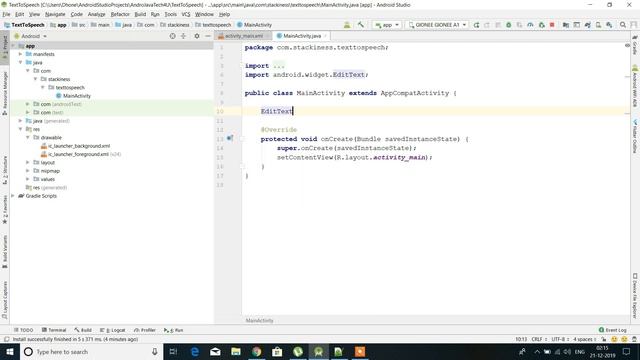
Task: Click the '4 spaces' indent entry
Action: pyautogui.click(x=584, y=339)
